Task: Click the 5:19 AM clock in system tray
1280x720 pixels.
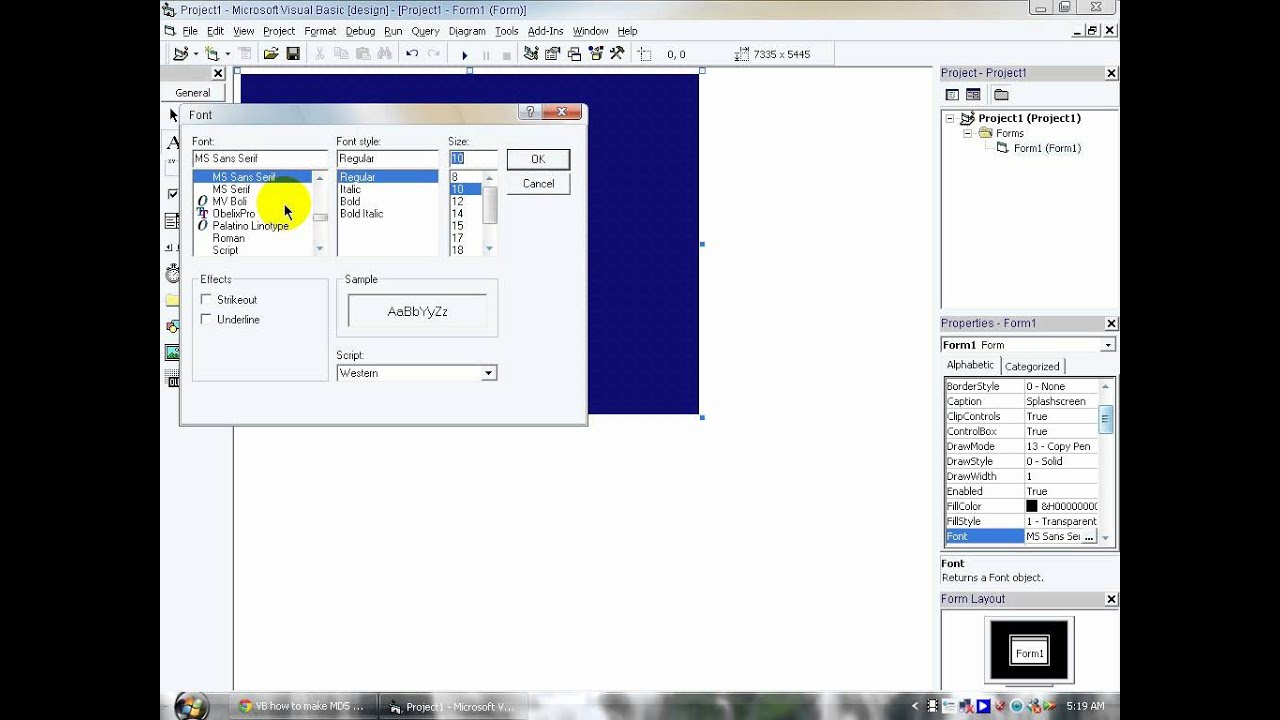Action: point(1085,706)
